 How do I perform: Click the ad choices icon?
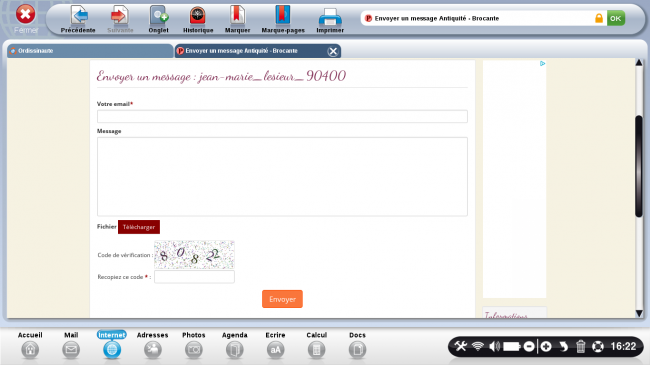(x=542, y=63)
